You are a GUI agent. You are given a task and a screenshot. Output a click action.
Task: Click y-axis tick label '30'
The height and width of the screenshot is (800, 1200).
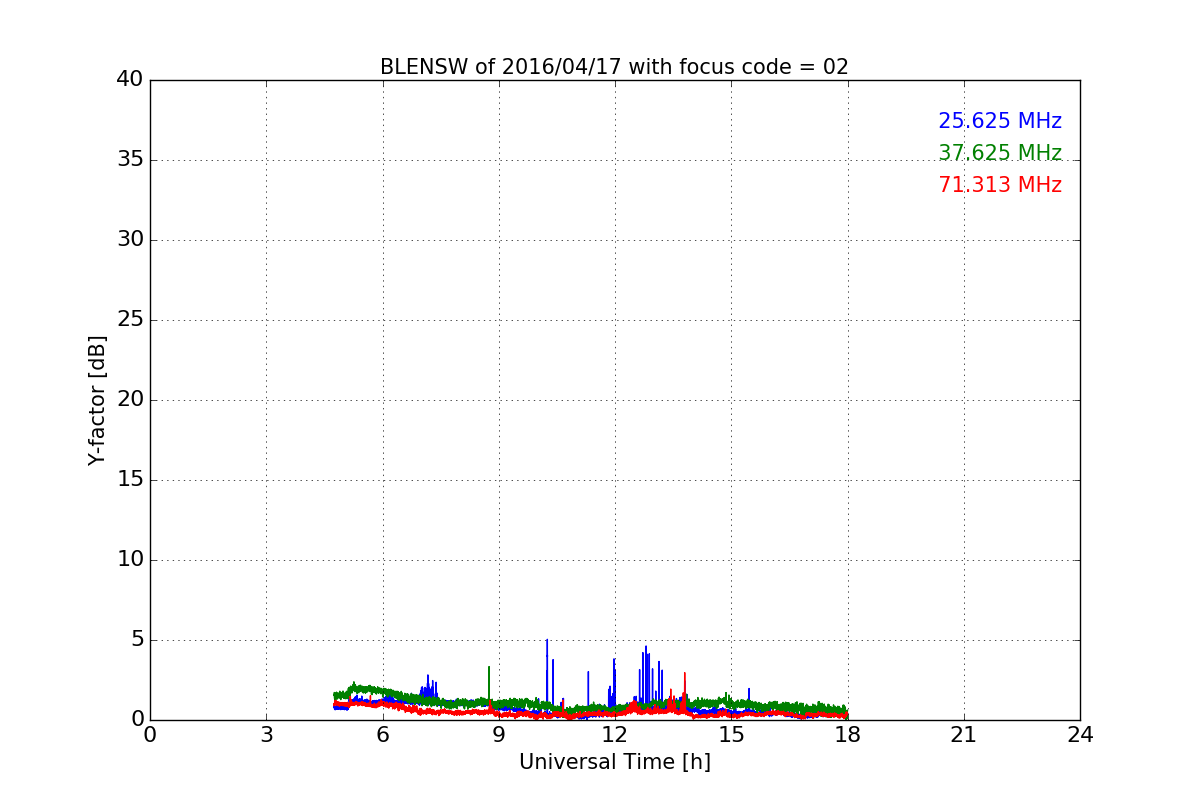click(x=130, y=239)
